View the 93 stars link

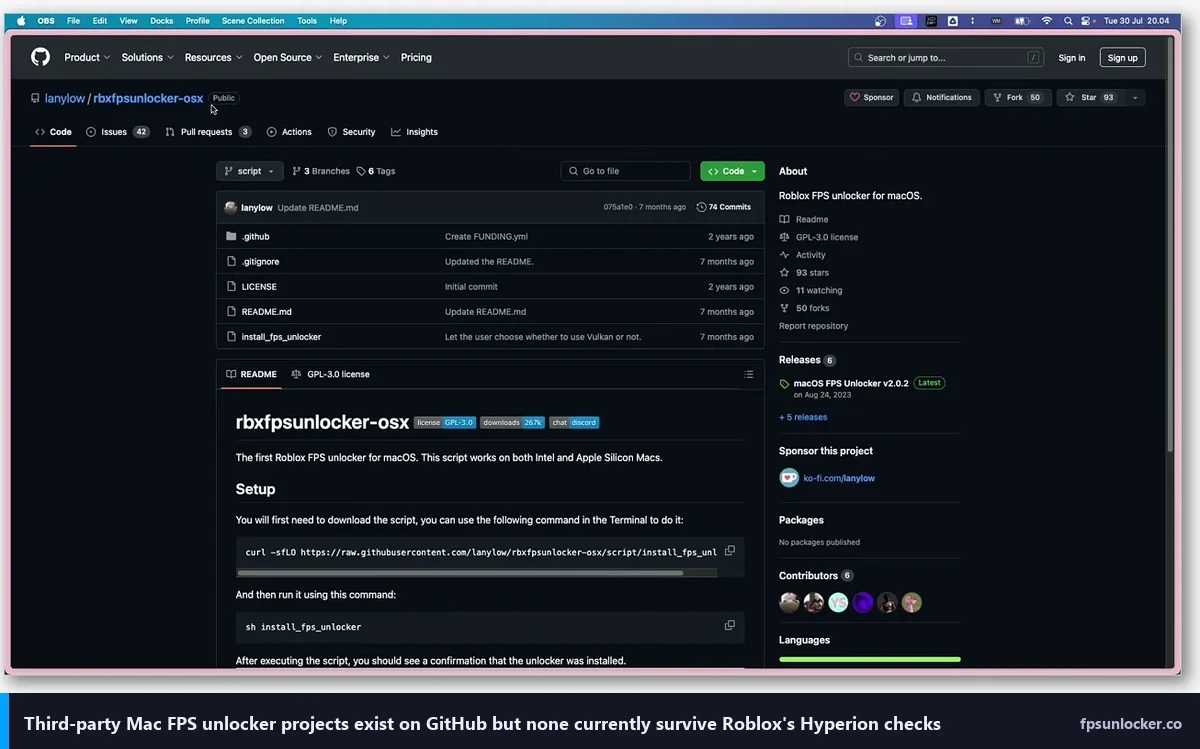point(804,273)
